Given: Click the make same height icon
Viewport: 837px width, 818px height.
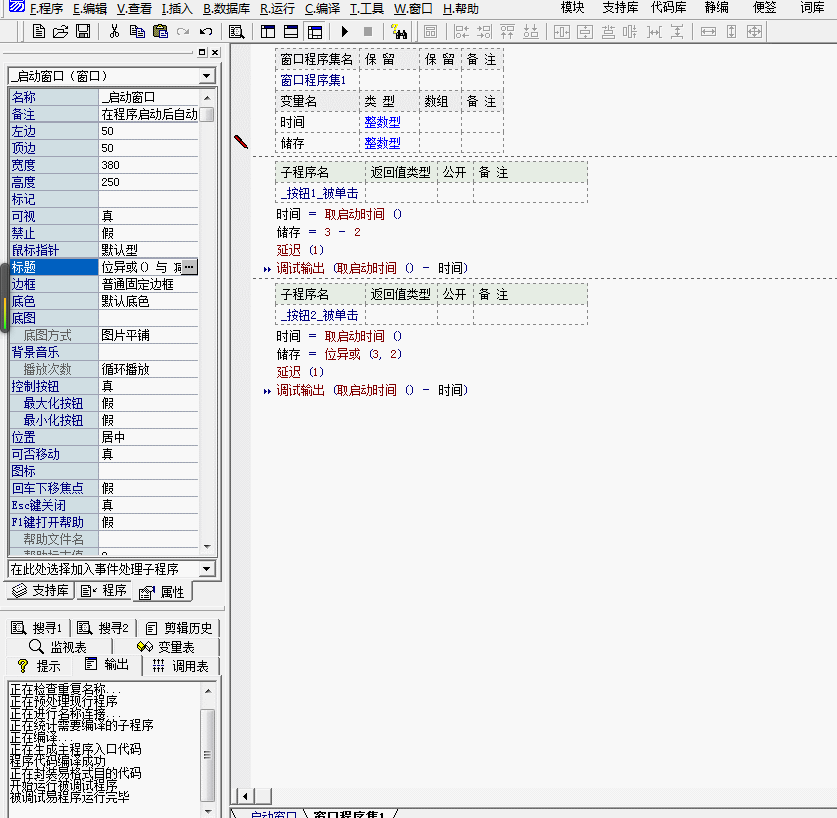Looking at the screenshot, I should click(731, 32).
